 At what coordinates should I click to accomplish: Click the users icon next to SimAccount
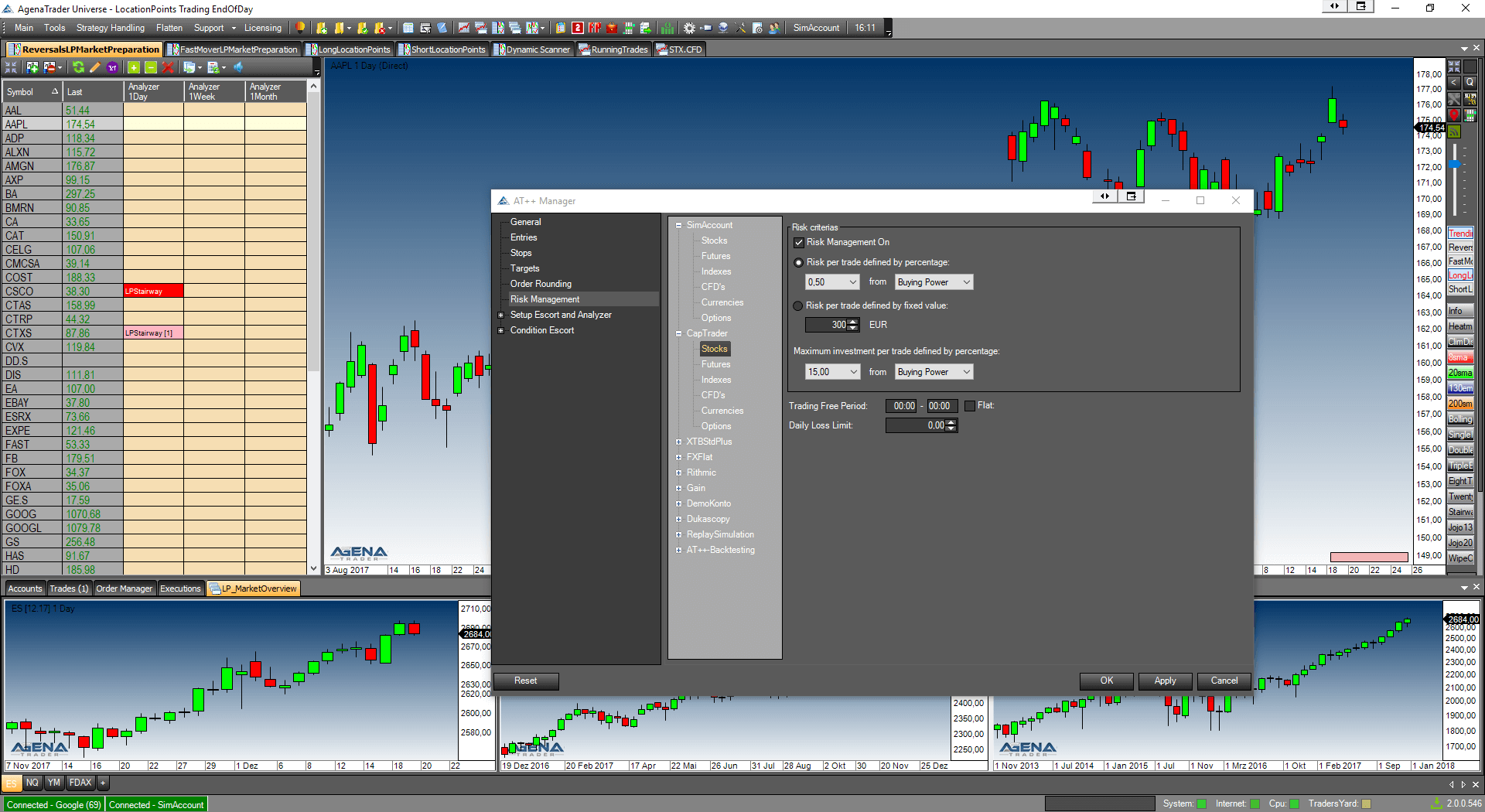point(774,28)
